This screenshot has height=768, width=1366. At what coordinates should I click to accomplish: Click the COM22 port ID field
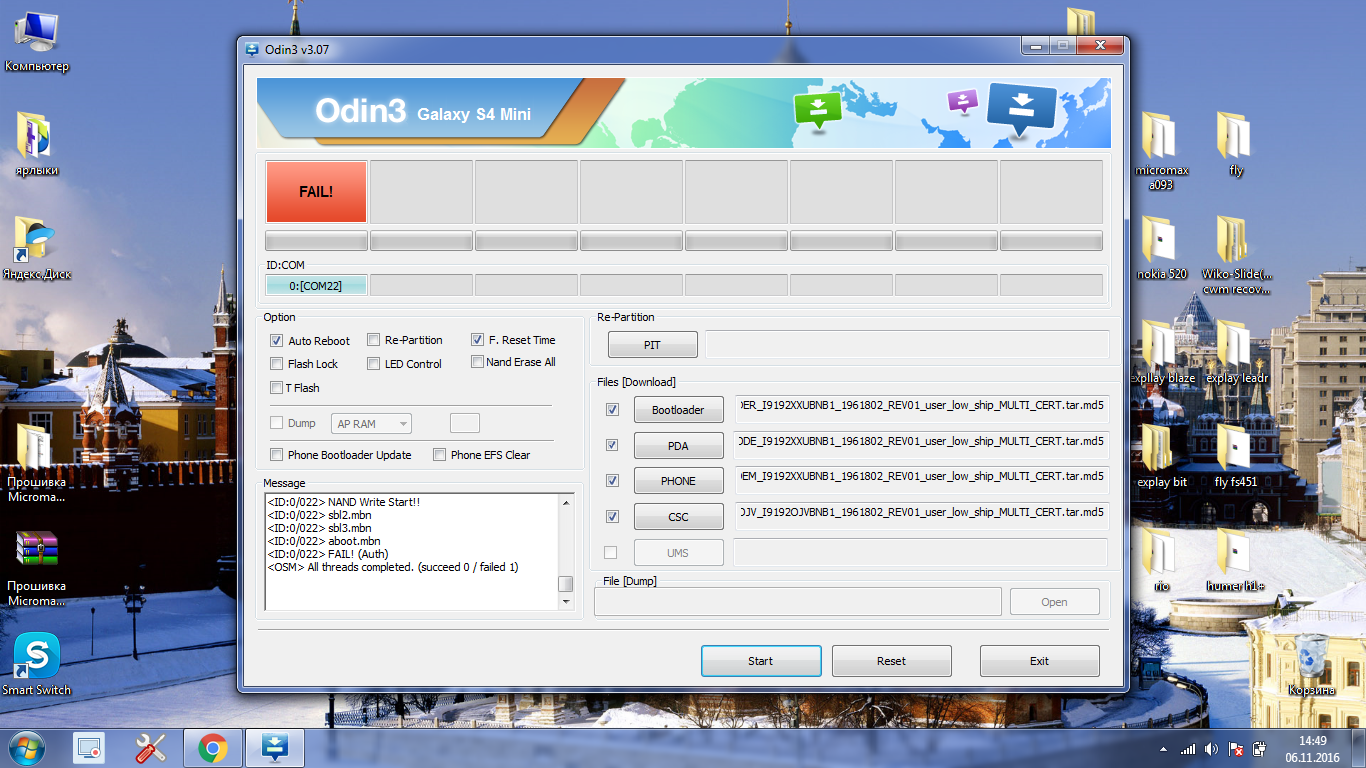point(316,286)
